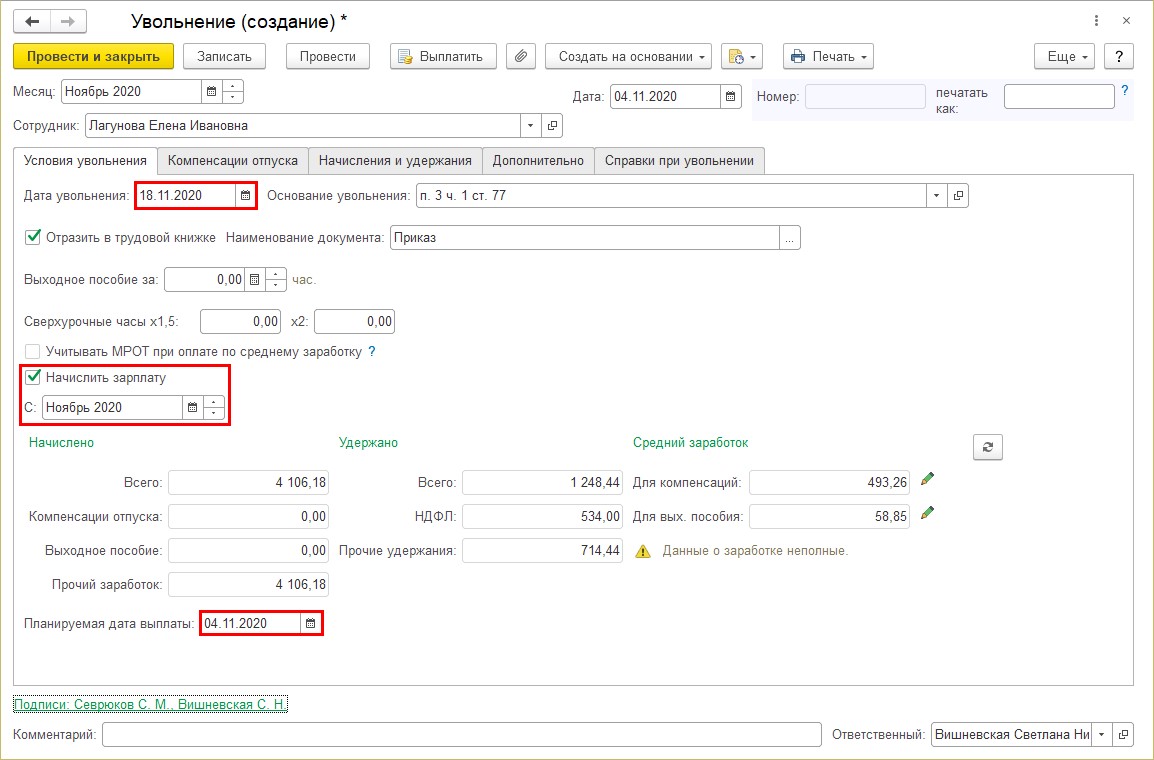
Task: Open calendar for Дата увольнения
Action: (x=245, y=196)
